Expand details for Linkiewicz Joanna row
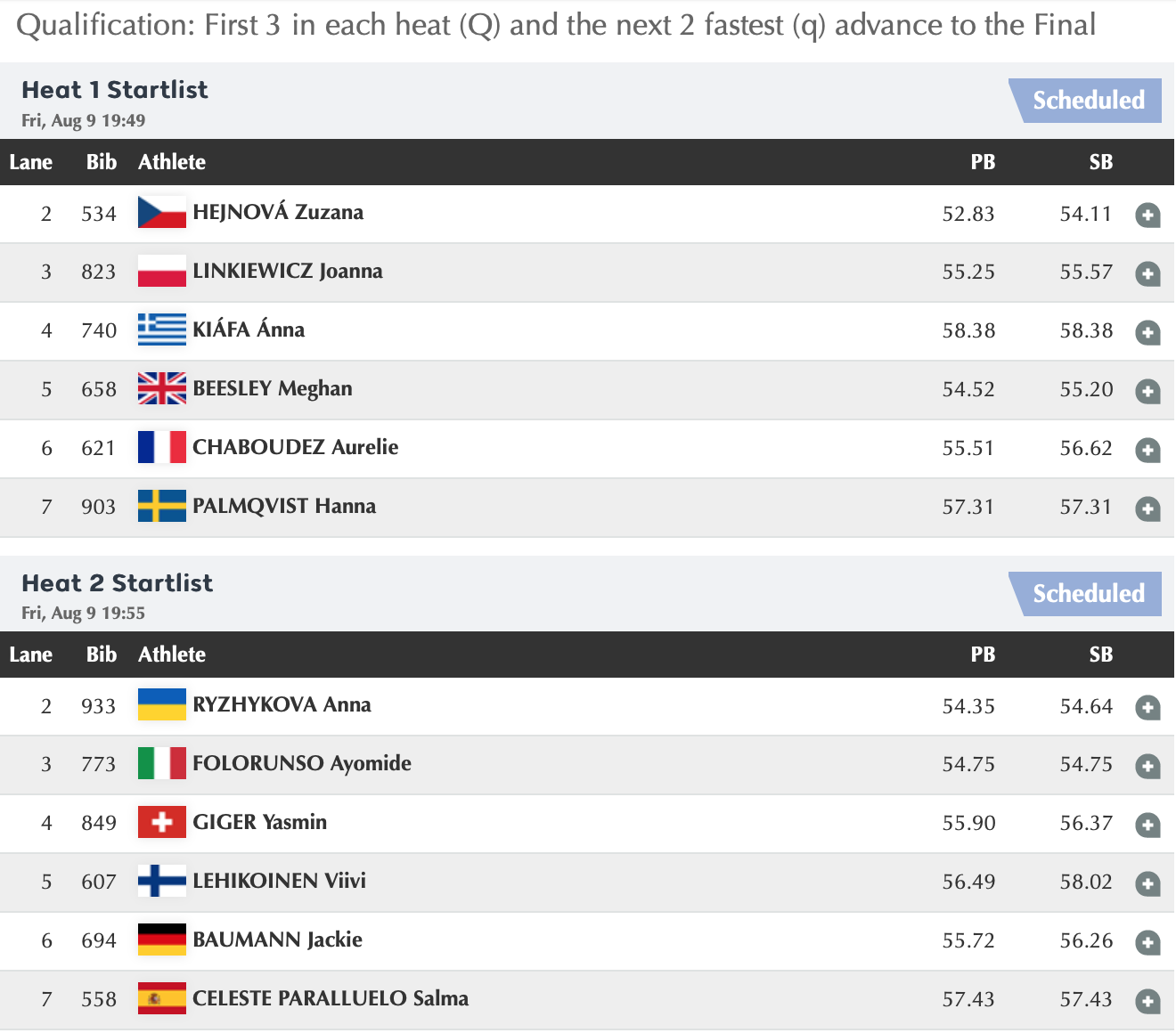This screenshot has height=1033, width=1176. coord(1147,274)
